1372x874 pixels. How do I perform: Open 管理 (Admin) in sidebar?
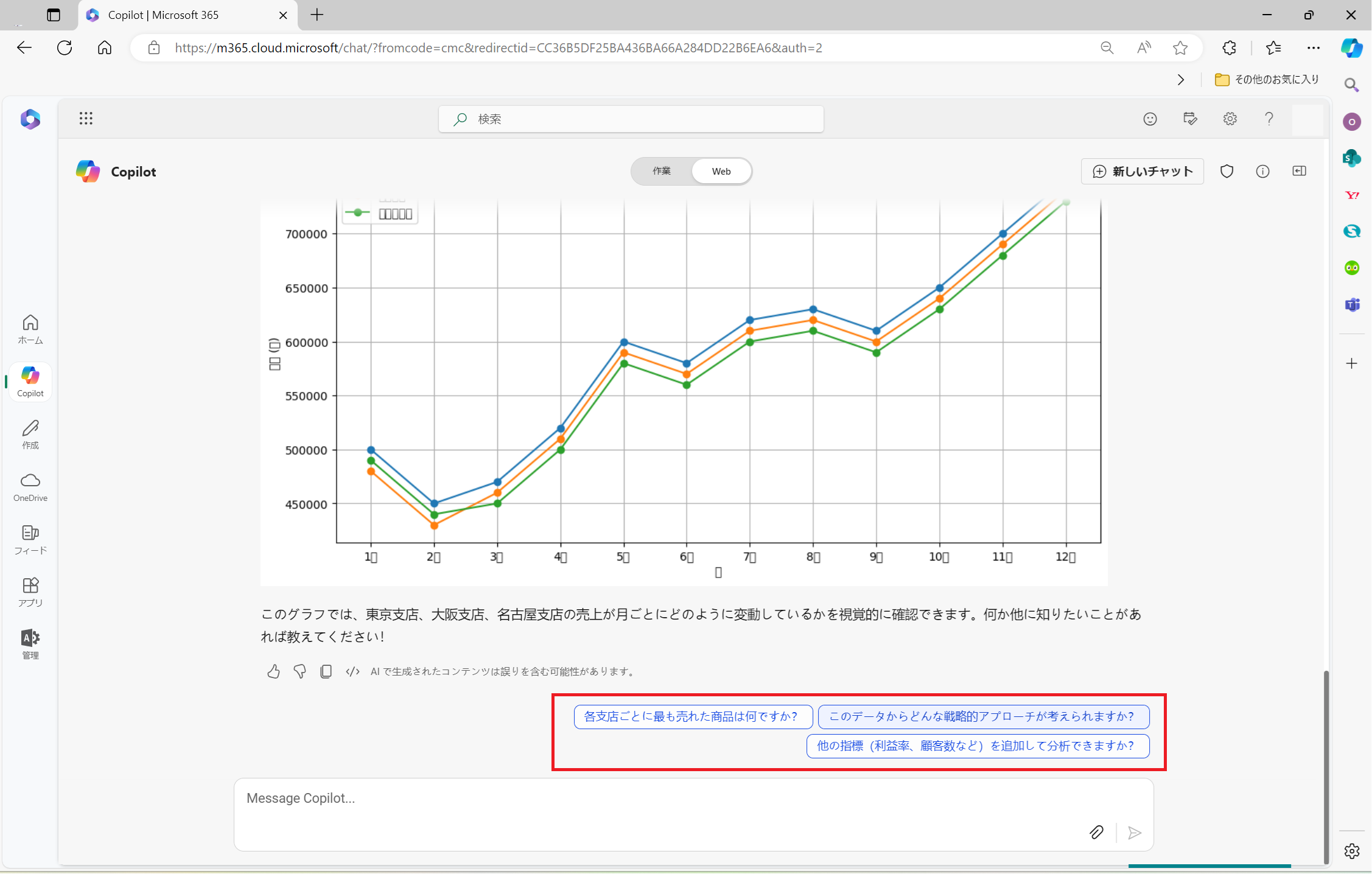30,645
